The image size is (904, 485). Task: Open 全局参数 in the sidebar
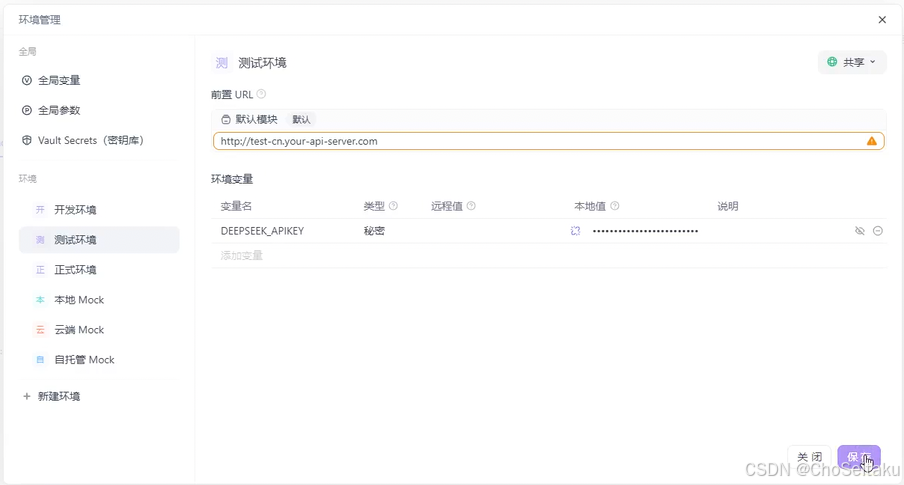point(59,111)
